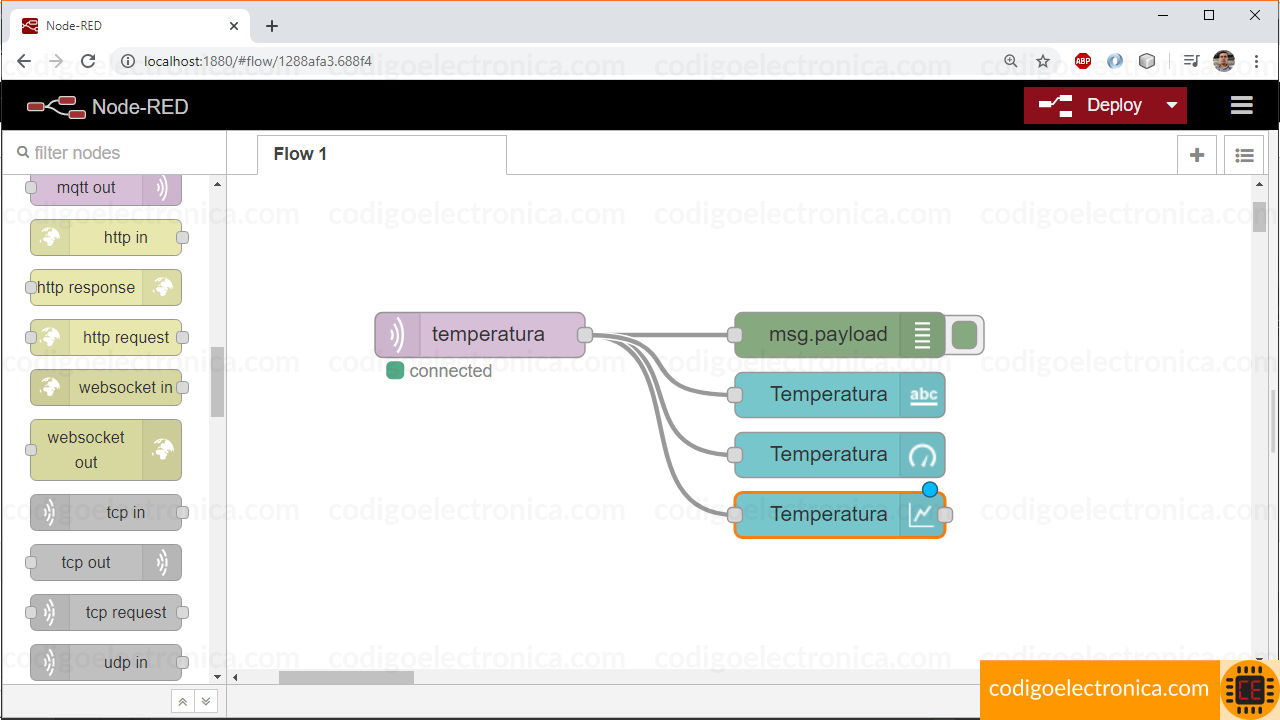1280x720 pixels.
Task: Reload the page with refresh icon
Action: tap(88, 61)
